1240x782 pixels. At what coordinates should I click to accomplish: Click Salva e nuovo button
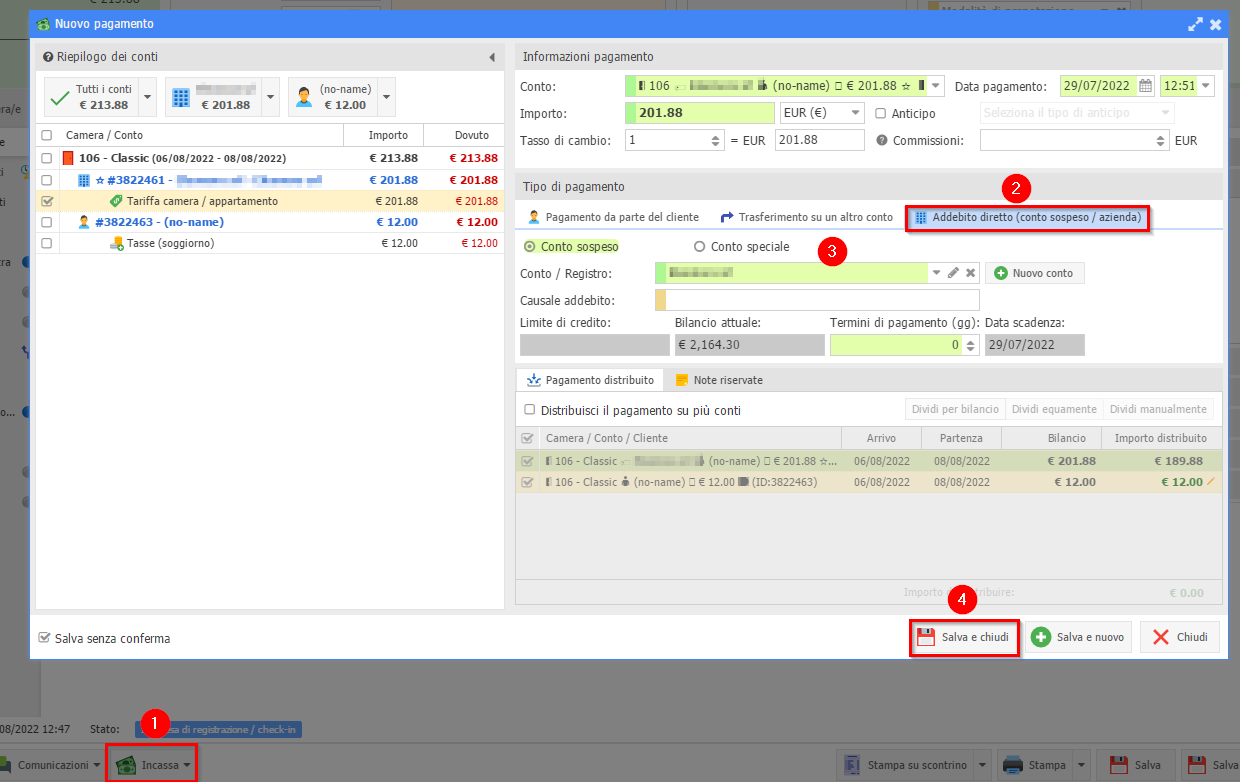(1078, 637)
